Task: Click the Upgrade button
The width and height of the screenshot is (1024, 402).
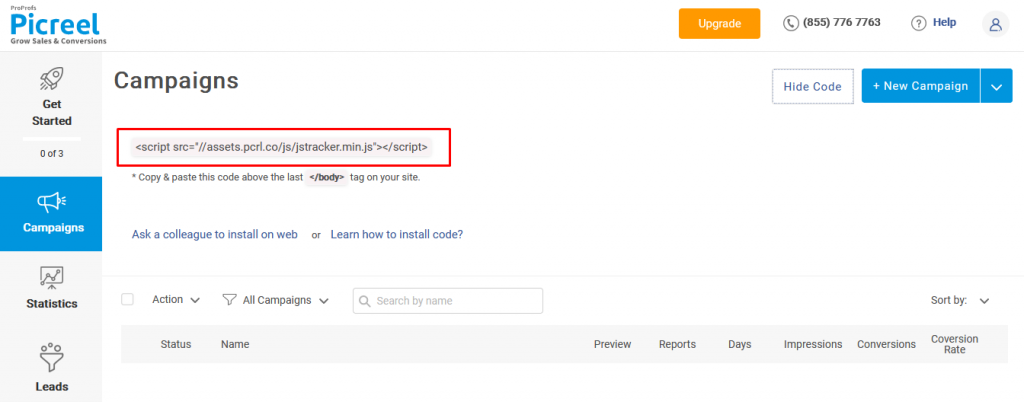Action: click(x=719, y=23)
